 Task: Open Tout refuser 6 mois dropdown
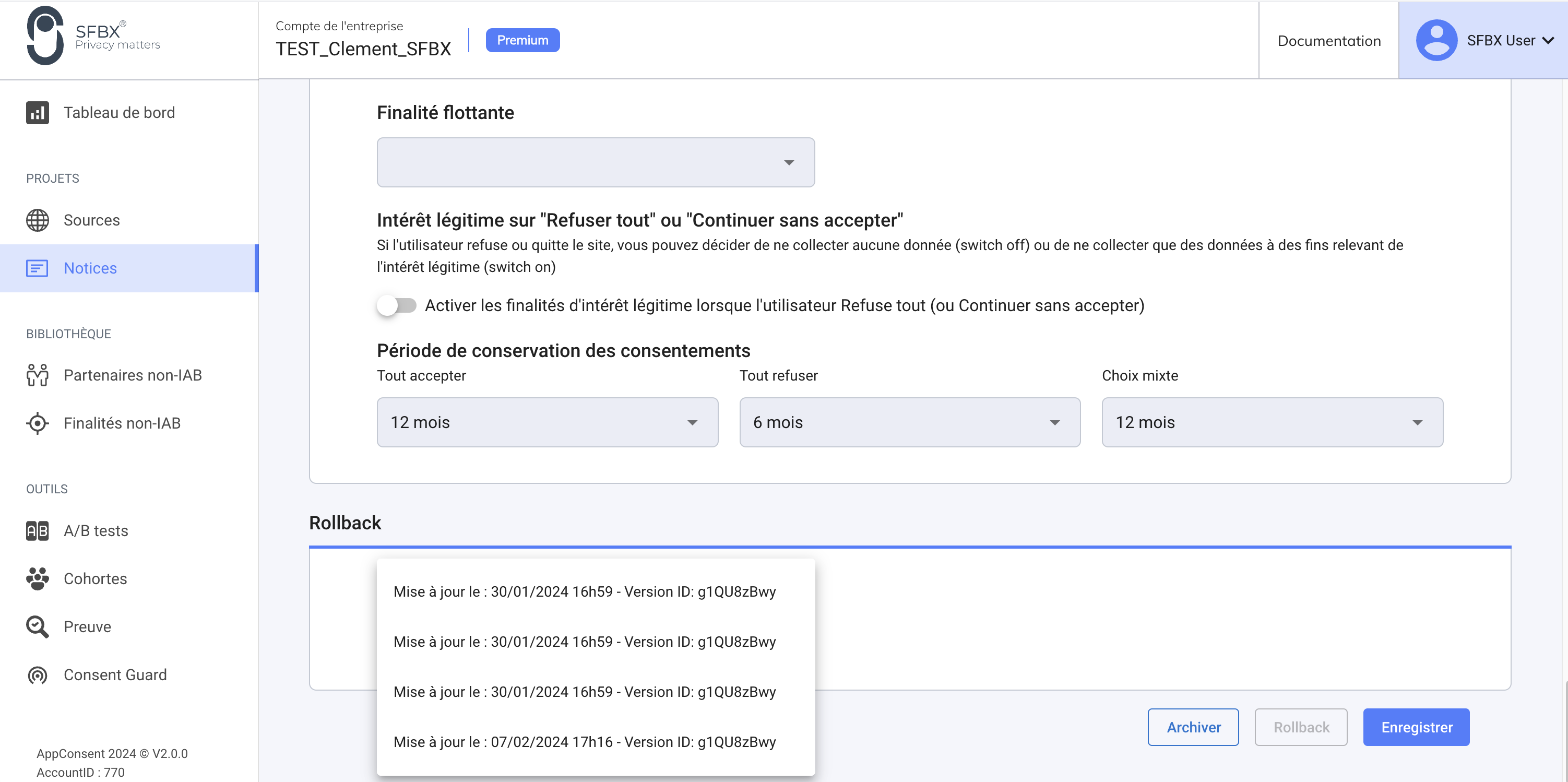coord(909,422)
